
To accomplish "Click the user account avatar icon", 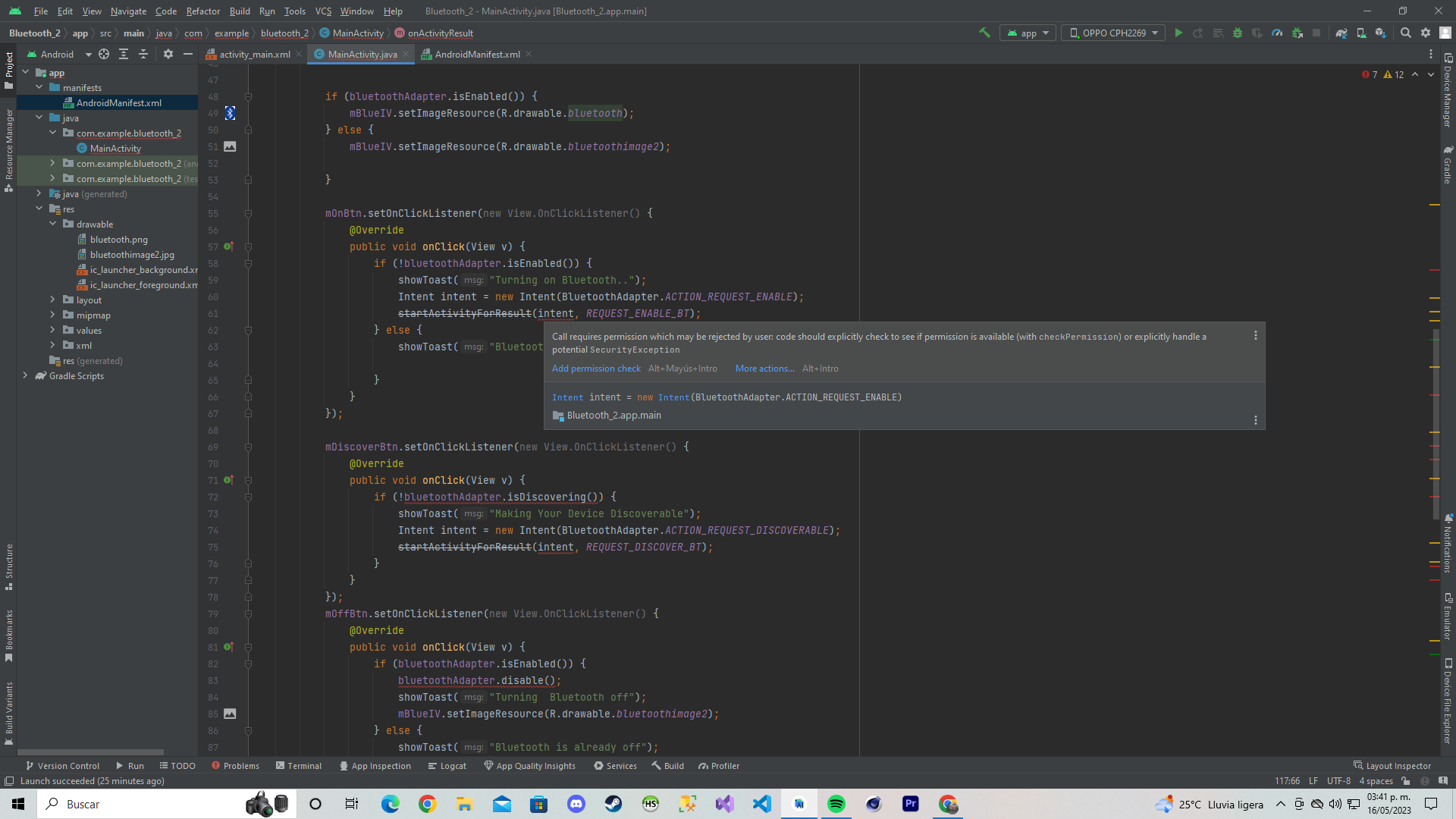I will [x=1445, y=33].
